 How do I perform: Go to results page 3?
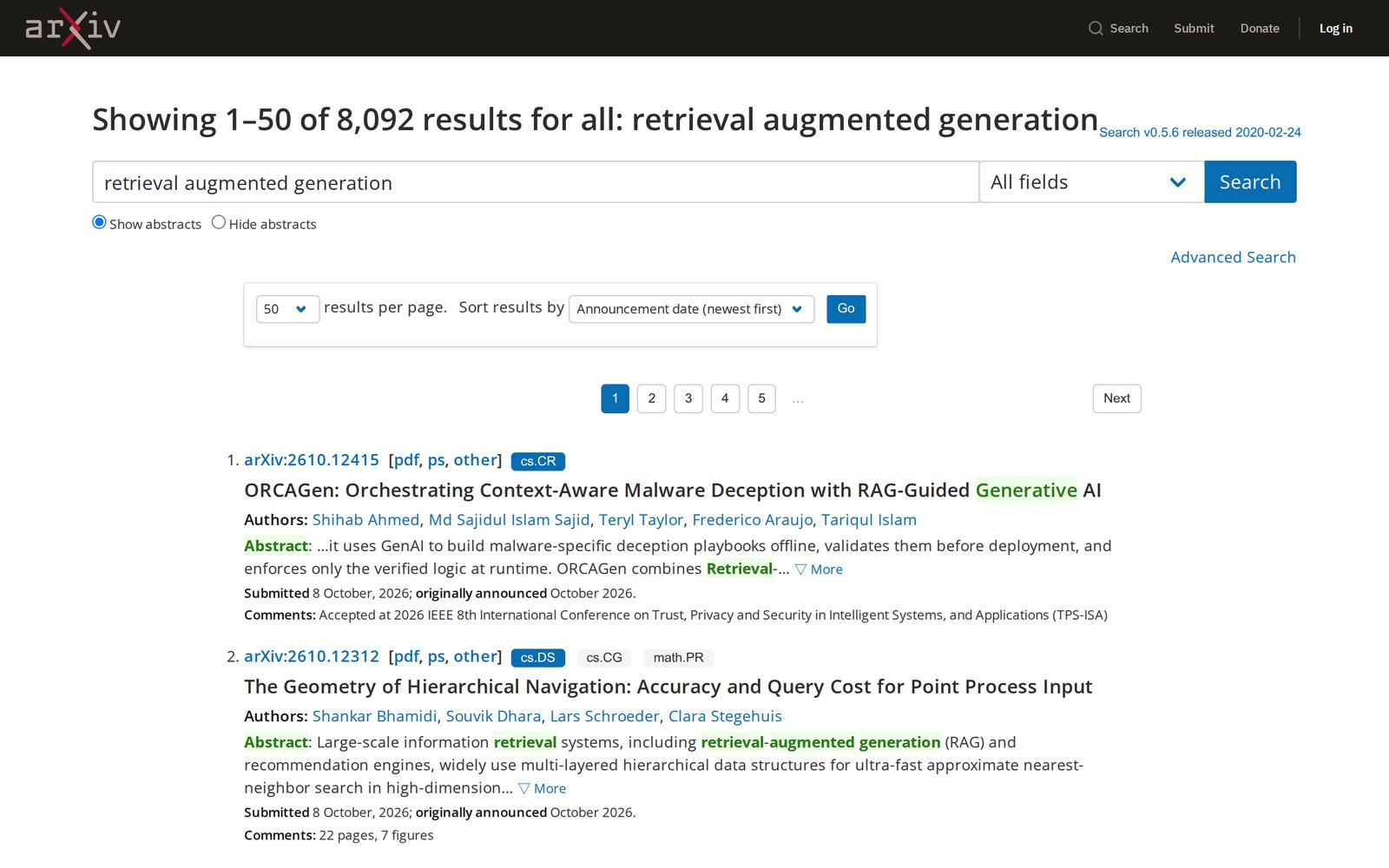(688, 398)
